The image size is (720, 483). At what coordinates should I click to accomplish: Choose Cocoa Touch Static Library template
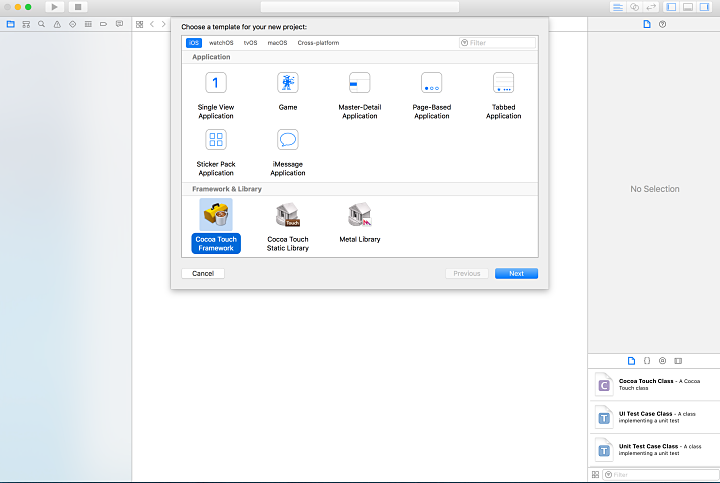pos(288,227)
